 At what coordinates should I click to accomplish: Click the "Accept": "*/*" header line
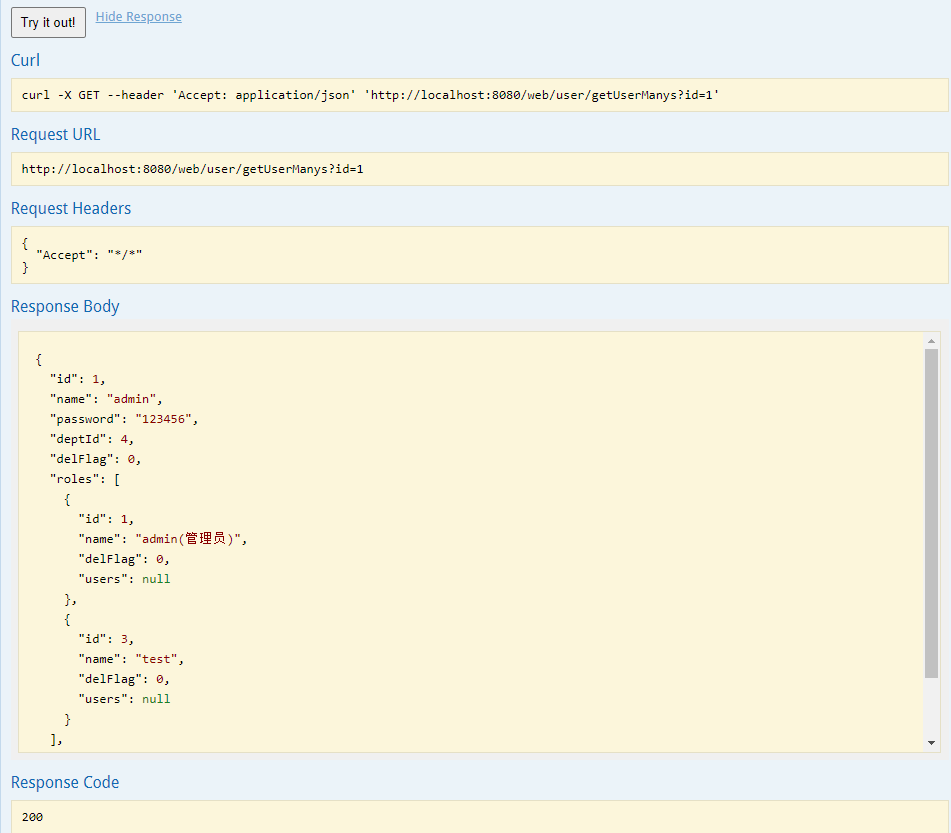pyautogui.click(x=89, y=255)
